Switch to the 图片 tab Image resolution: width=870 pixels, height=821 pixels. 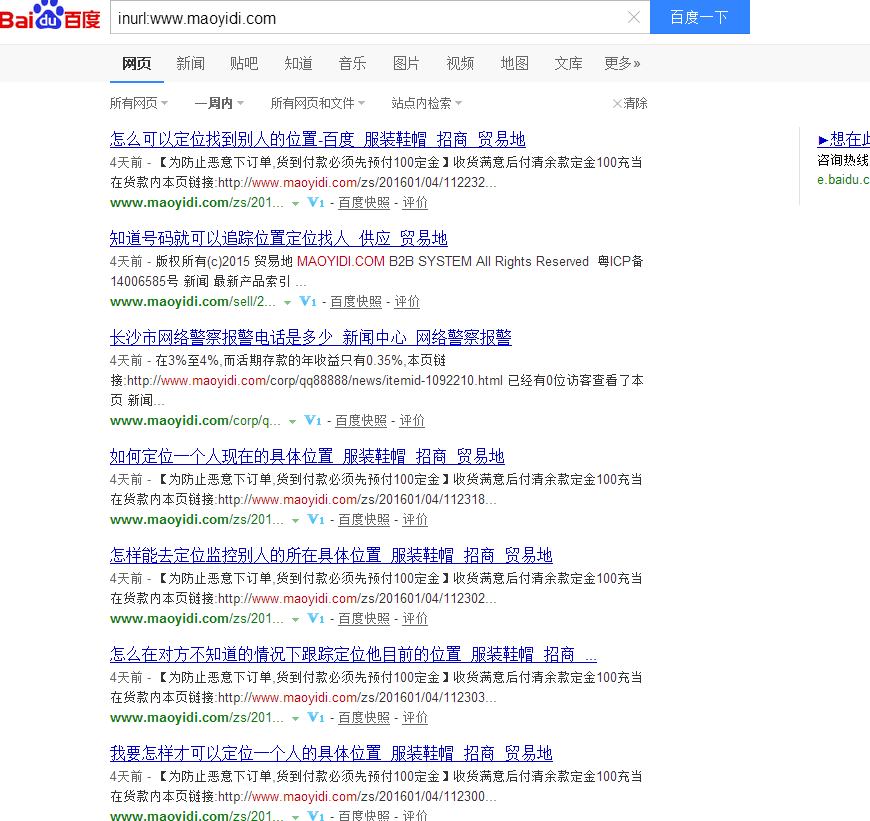[x=406, y=63]
